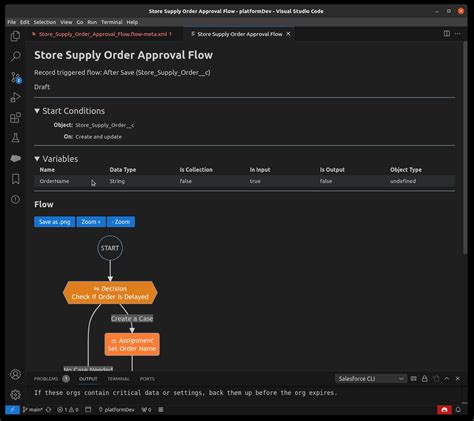Click the String data type cell

click(117, 181)
